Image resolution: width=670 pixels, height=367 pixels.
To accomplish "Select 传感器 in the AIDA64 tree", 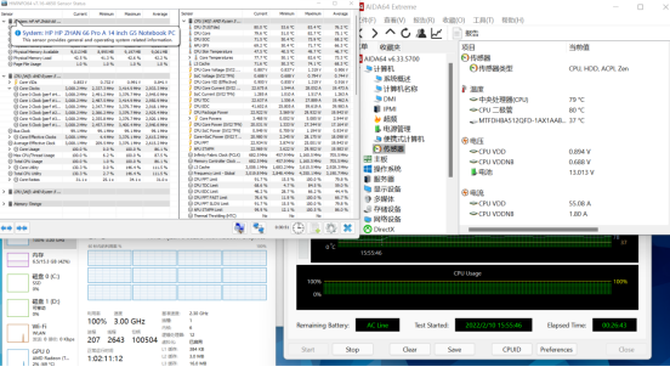I will (389, 149).
